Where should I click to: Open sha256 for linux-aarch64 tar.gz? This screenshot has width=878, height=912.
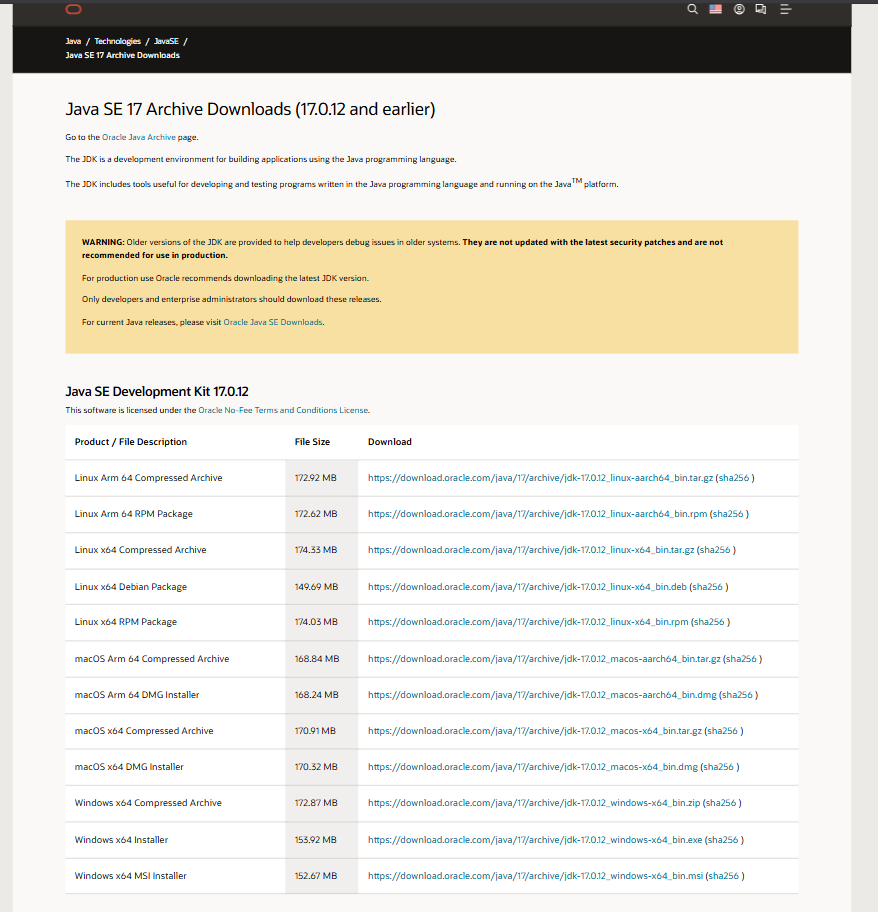click(734, 478)
